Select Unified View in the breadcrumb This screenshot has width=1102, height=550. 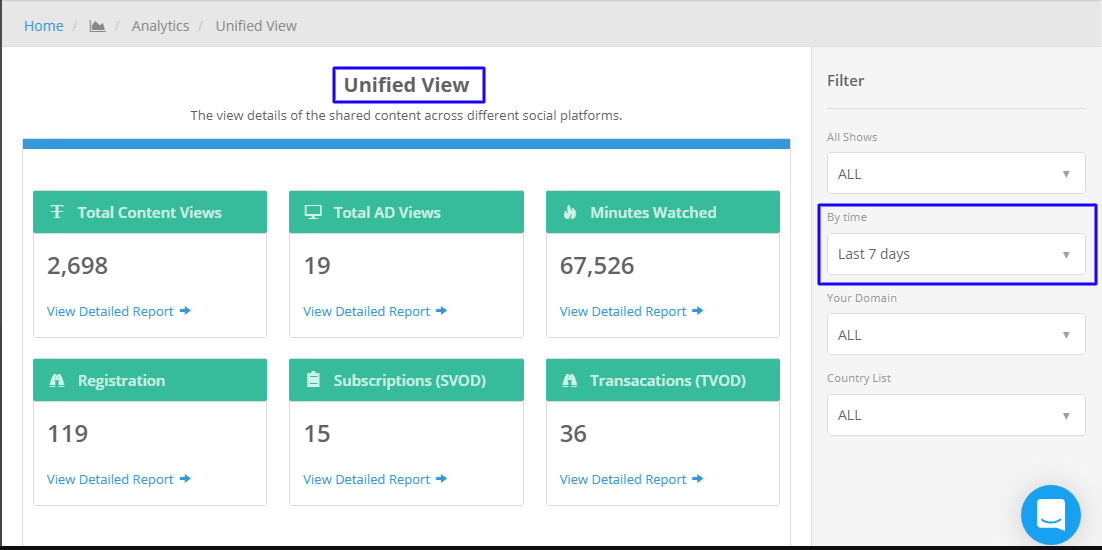[256, 26]
